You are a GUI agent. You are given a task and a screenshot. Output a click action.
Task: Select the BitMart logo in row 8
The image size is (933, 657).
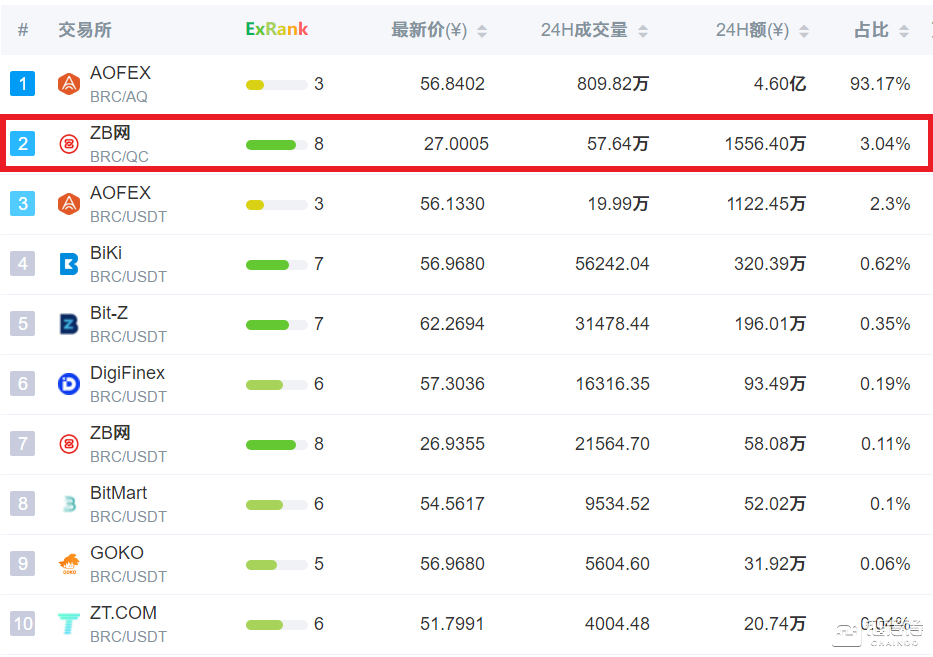[68, 503]
